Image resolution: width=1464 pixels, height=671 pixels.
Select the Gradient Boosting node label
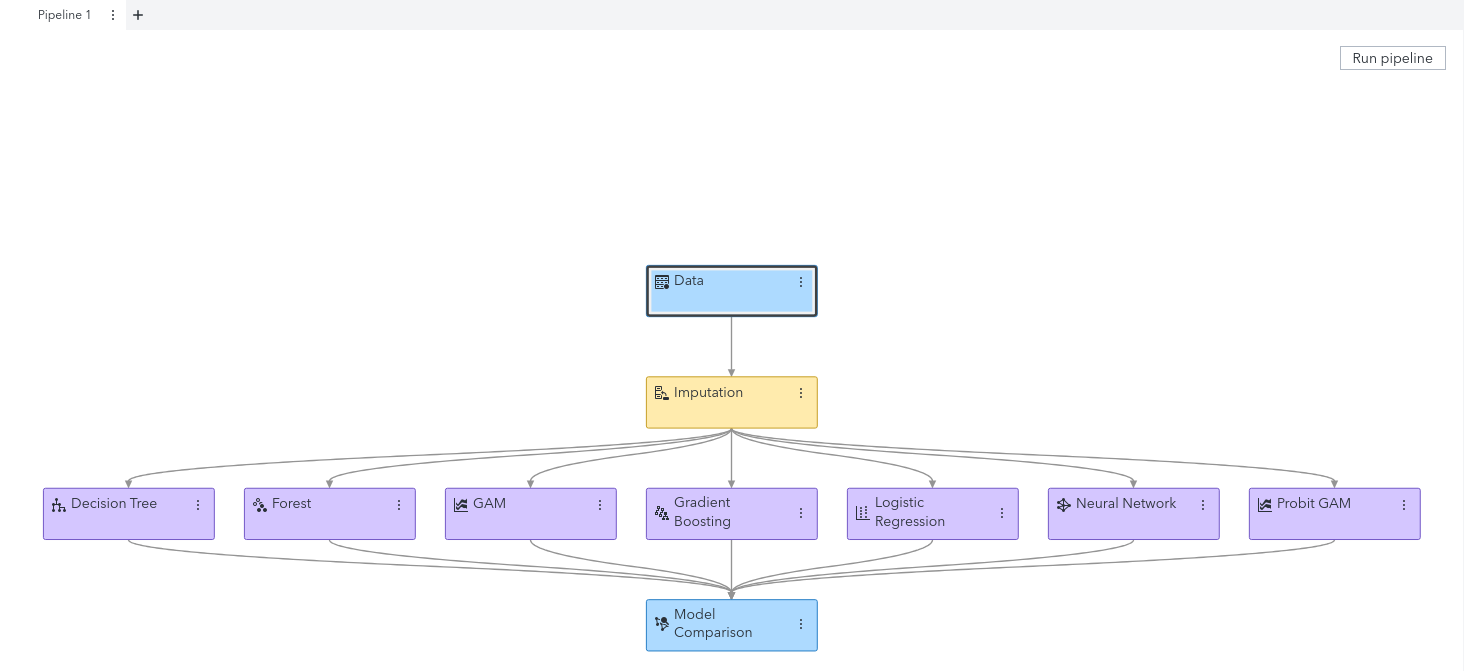(x=702, y=512)
